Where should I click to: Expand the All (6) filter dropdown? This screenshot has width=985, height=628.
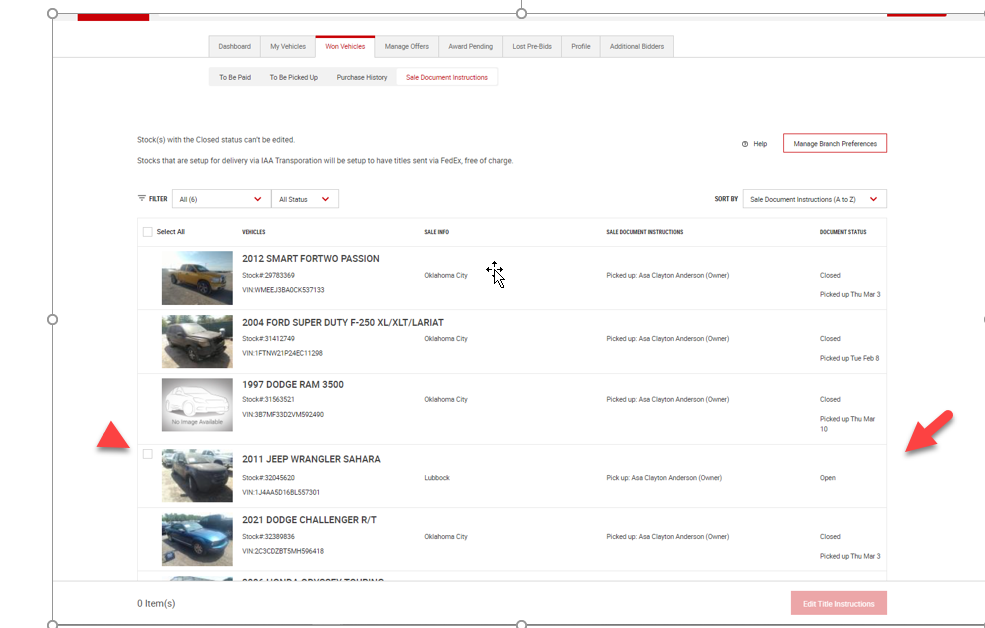[220, 199]
